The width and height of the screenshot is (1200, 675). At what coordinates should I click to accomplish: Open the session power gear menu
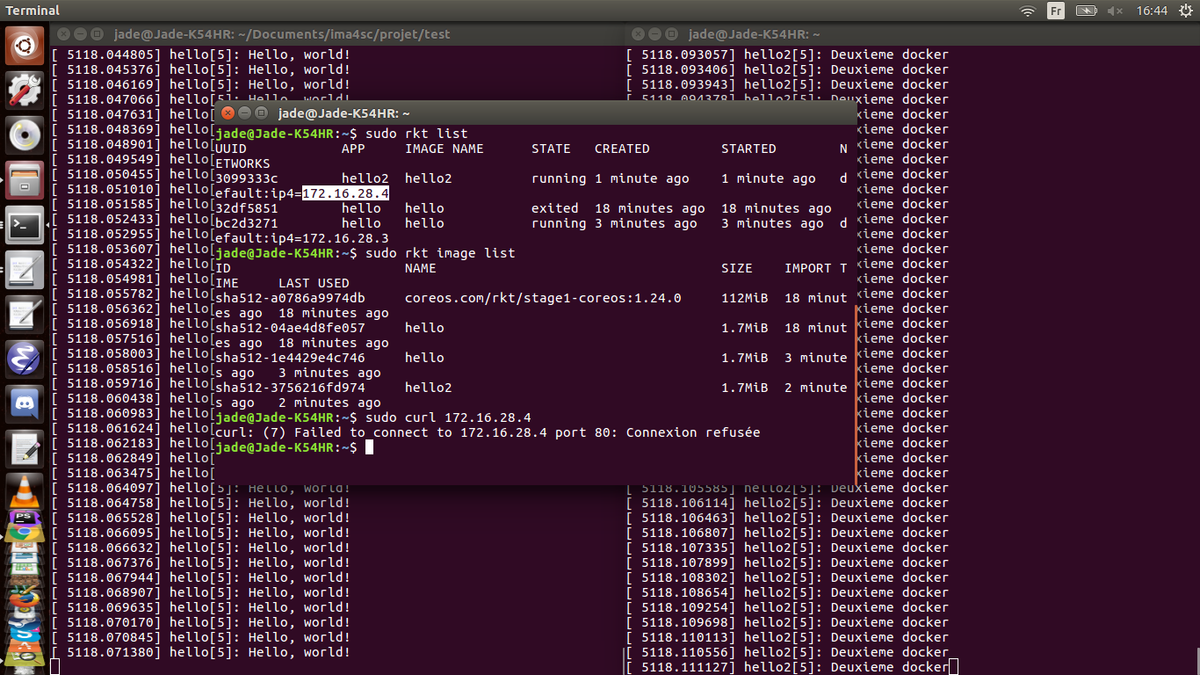1185,11
